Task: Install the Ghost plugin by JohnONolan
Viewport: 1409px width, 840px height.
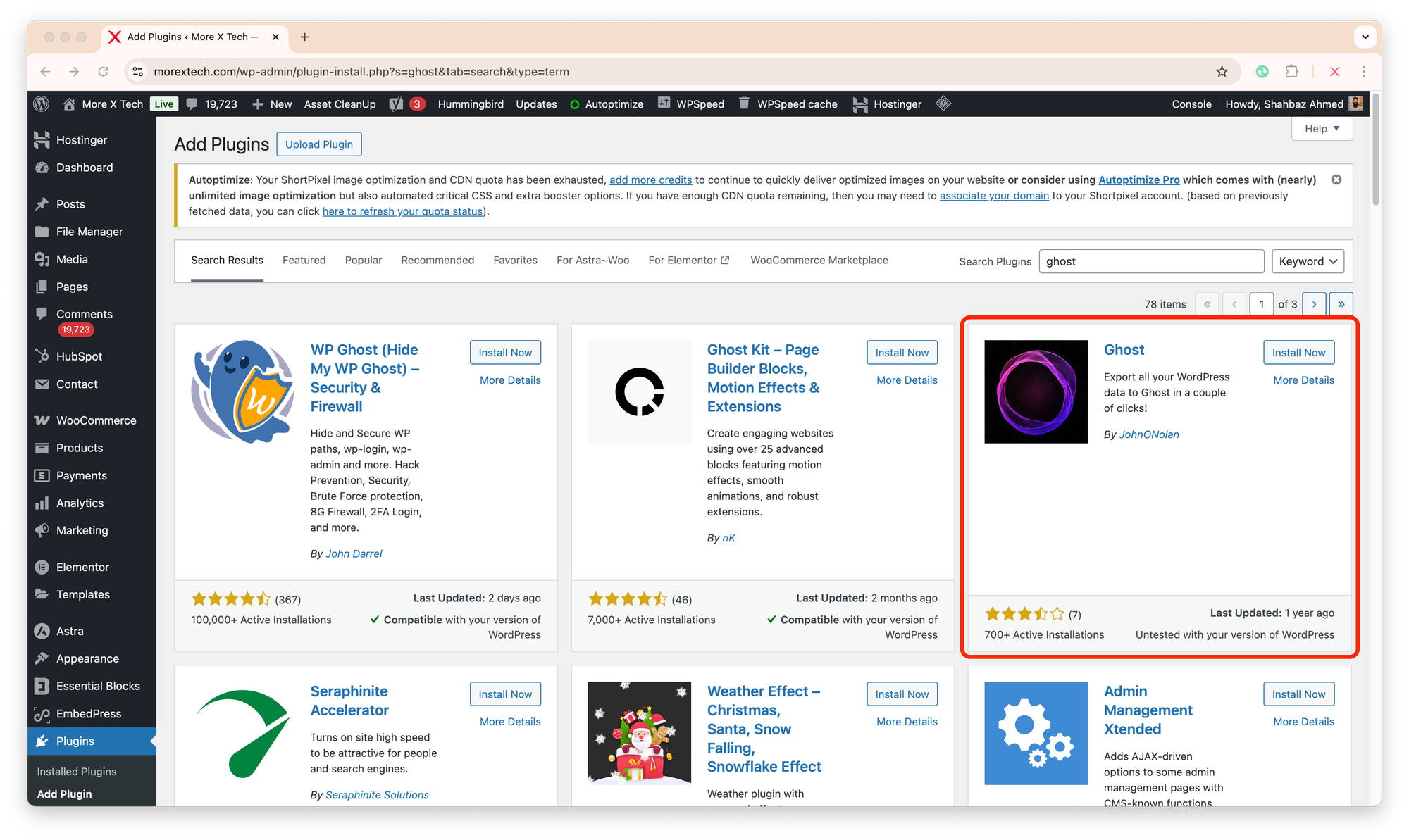Action: click(x=1298, y=353)
